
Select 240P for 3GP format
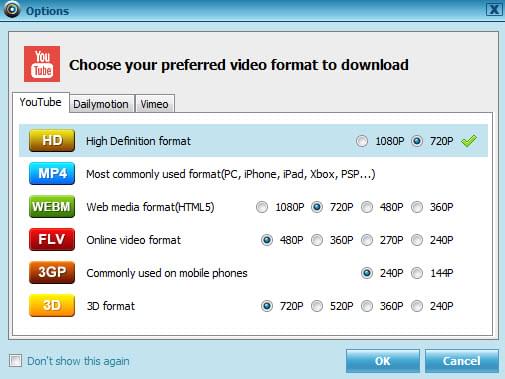(x=367, y=273)
